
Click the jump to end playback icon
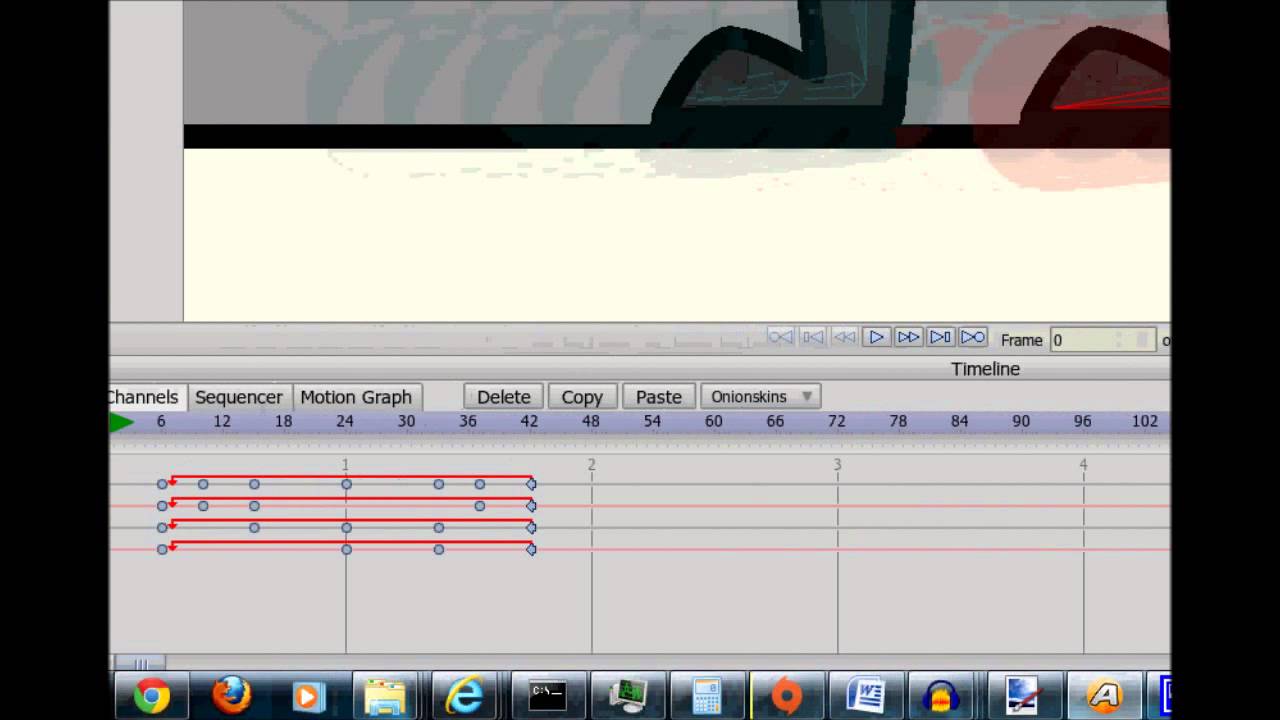(x=972, y=338)
